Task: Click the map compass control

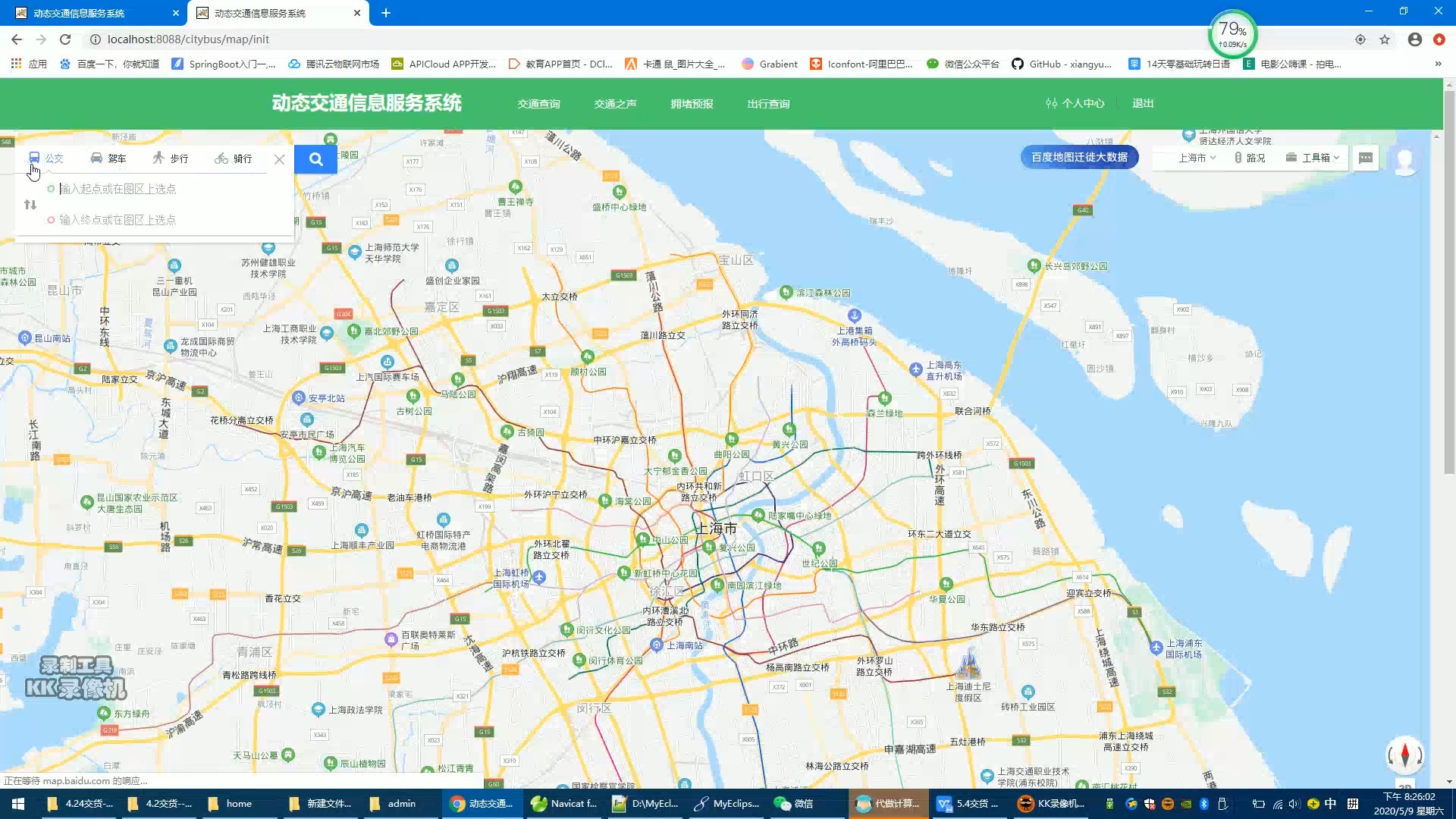Action: click(1405, 755)
